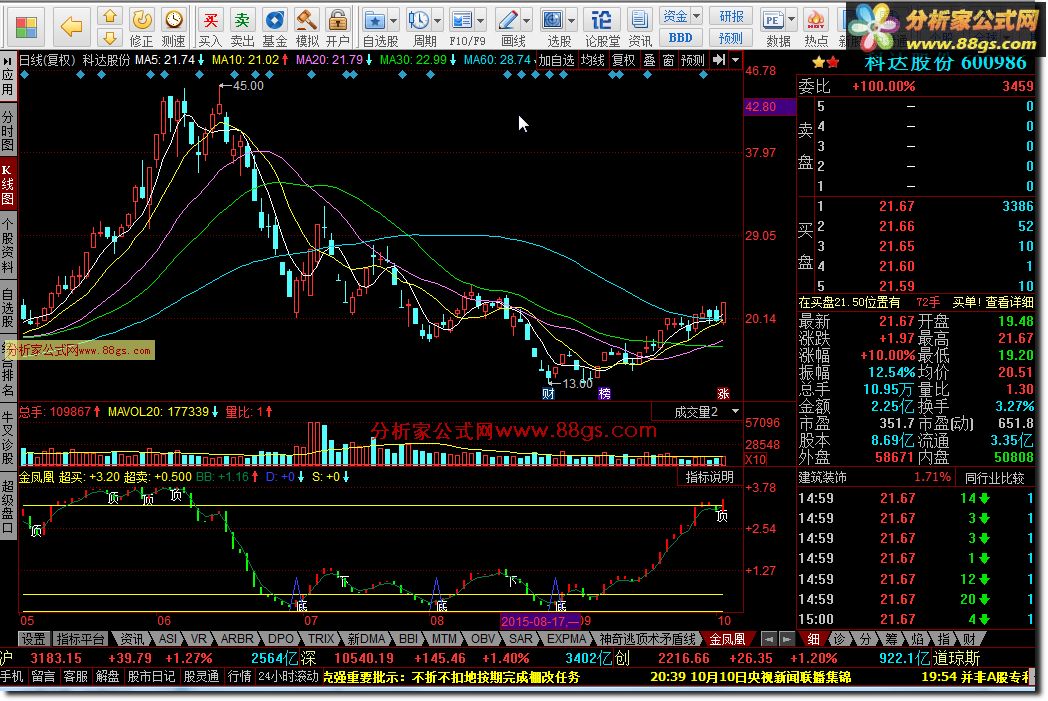Toggle 预测 forecast on chart bar
1048x701 pixels.
click(692, 60)
